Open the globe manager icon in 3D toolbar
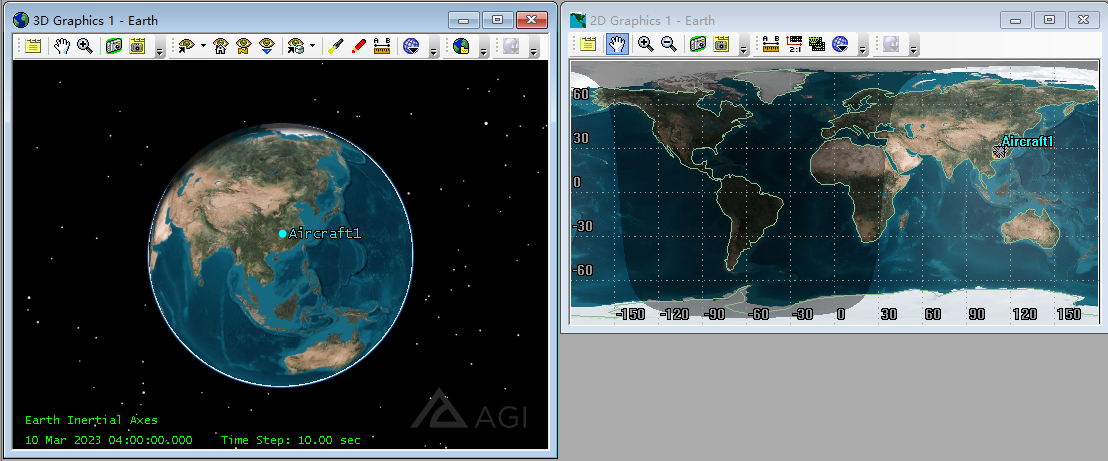1108x461 pixels. (x=411, y=47)
